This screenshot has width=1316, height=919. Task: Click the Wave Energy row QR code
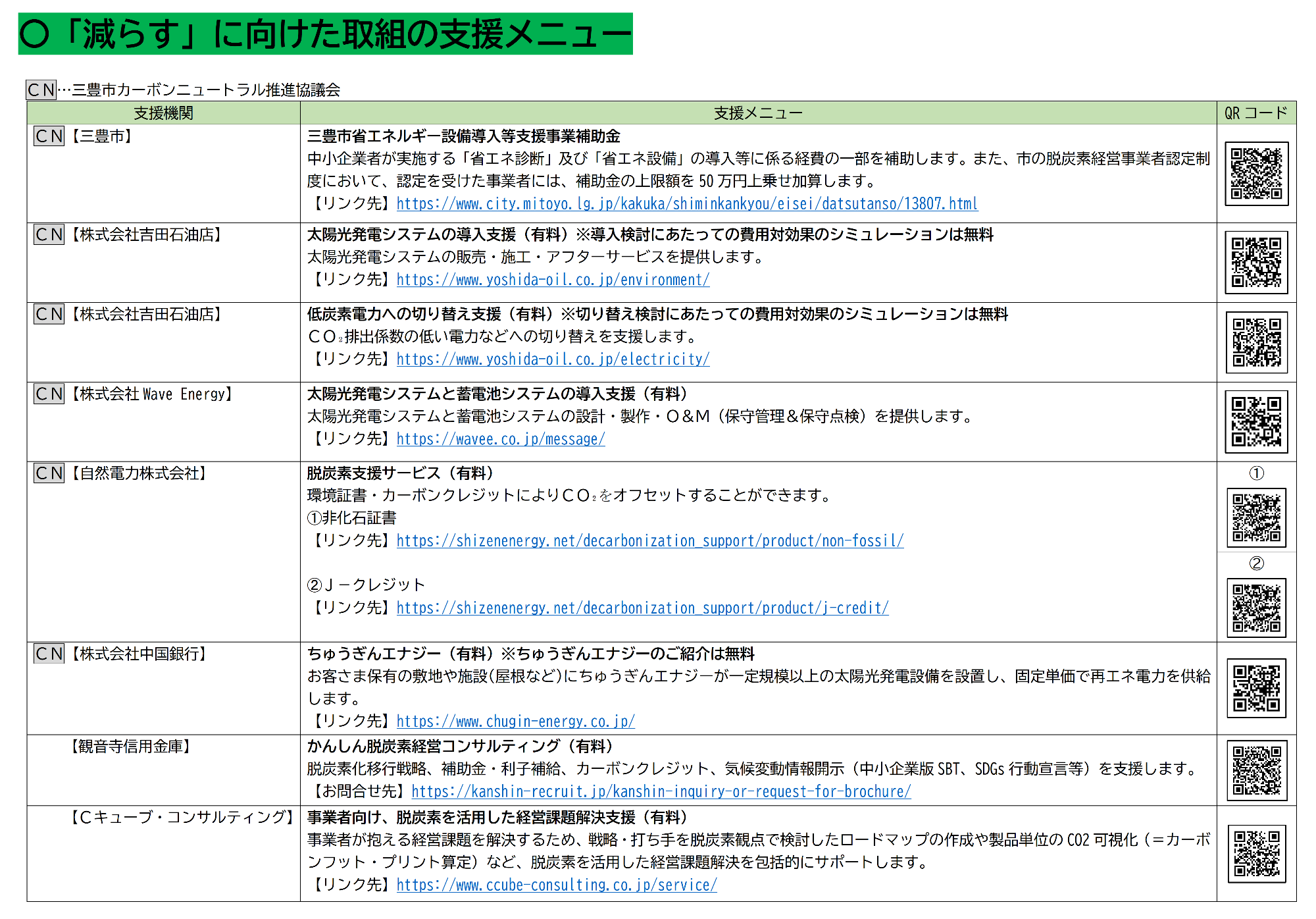[1256, 422]
